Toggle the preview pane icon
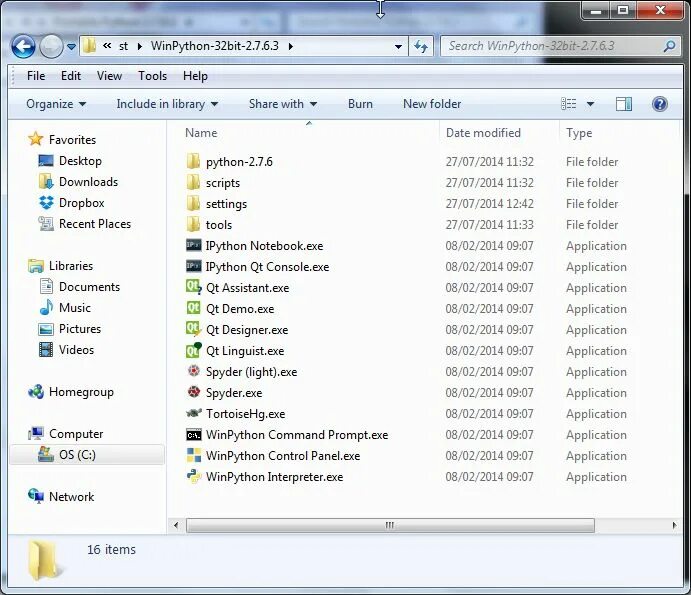The image size is (691, 595). 624,104
